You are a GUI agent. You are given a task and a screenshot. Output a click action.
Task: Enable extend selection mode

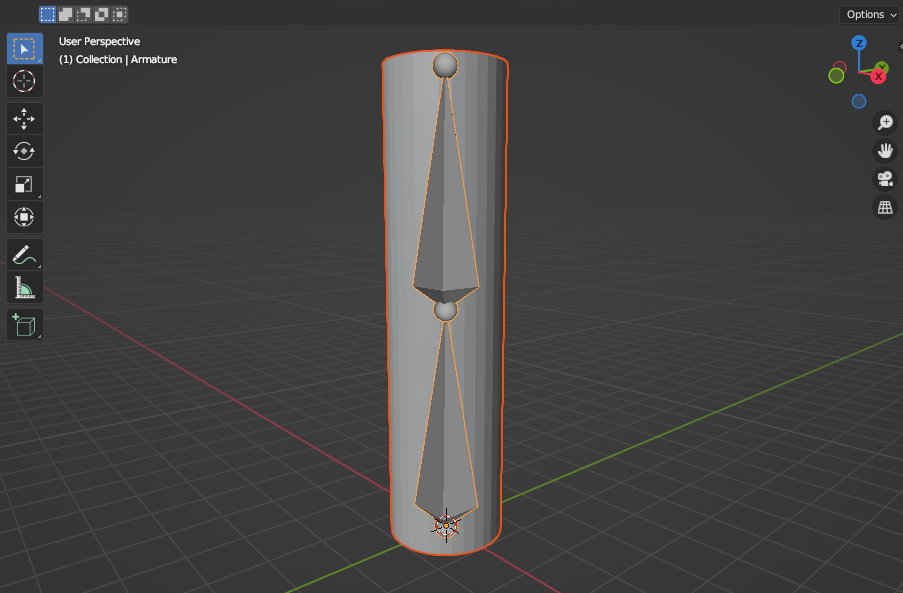[x=66, y=14]
